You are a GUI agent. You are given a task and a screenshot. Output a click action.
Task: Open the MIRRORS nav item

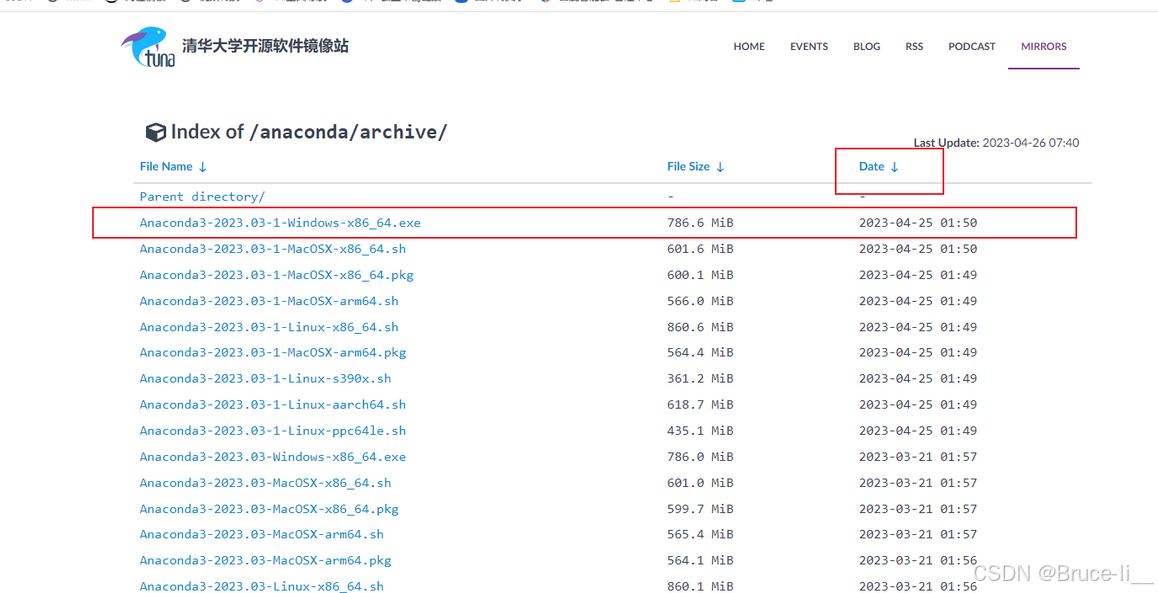click(x=1044, y=47)
